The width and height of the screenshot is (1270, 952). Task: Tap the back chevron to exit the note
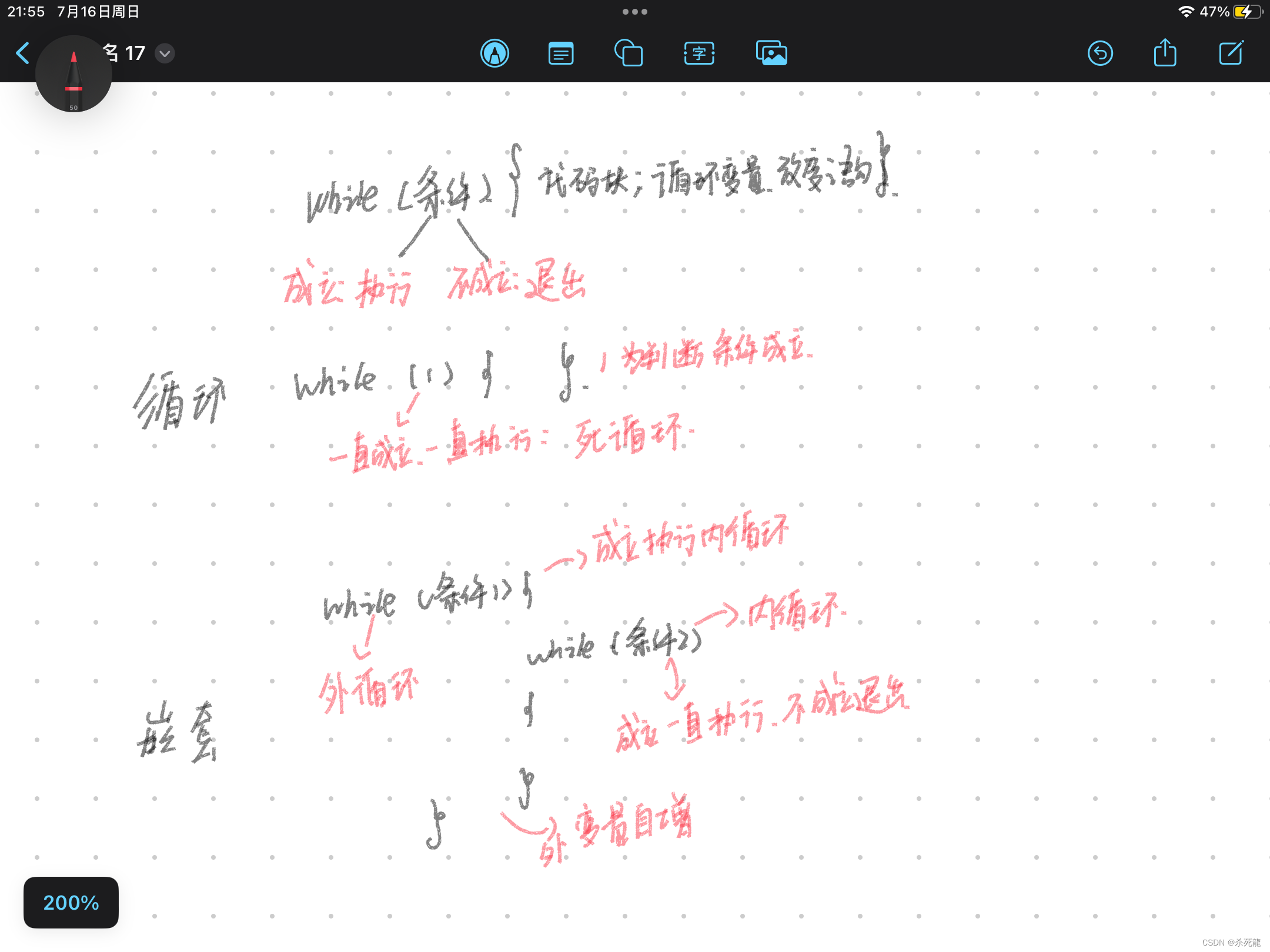pos(22,53)
